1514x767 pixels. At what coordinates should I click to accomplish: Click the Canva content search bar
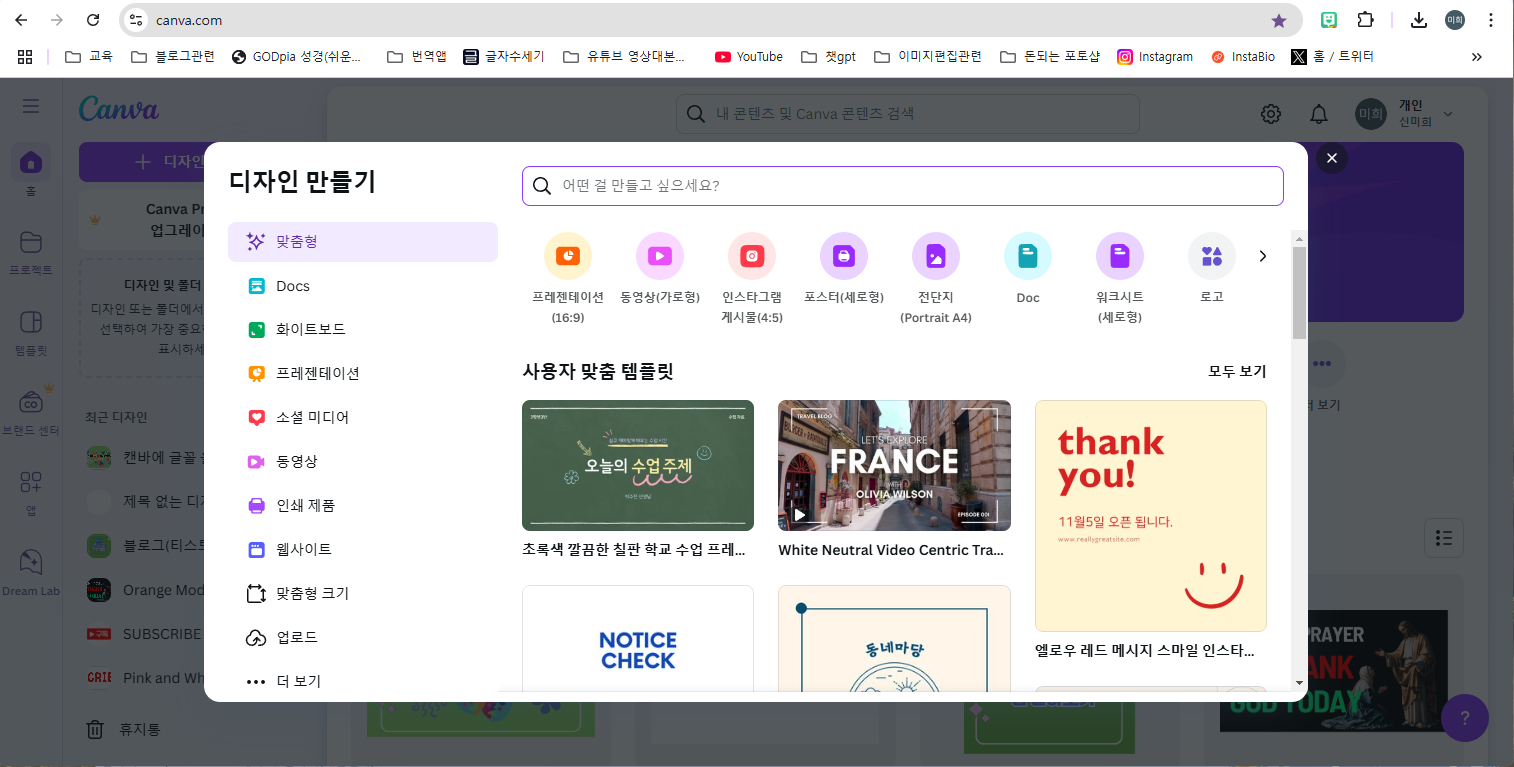coord(908,114)
